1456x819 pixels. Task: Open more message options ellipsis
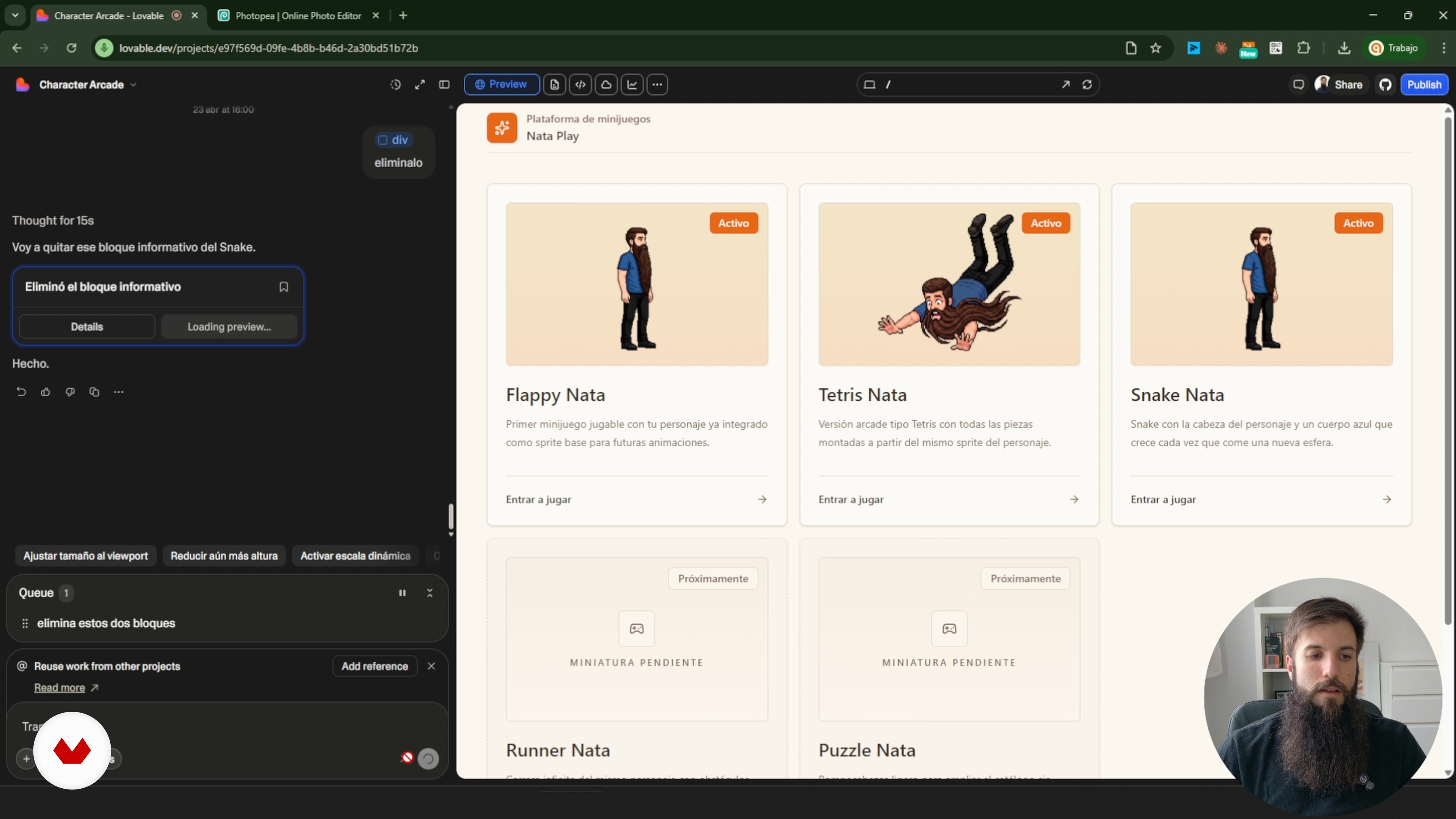click(x=119, y=392)
